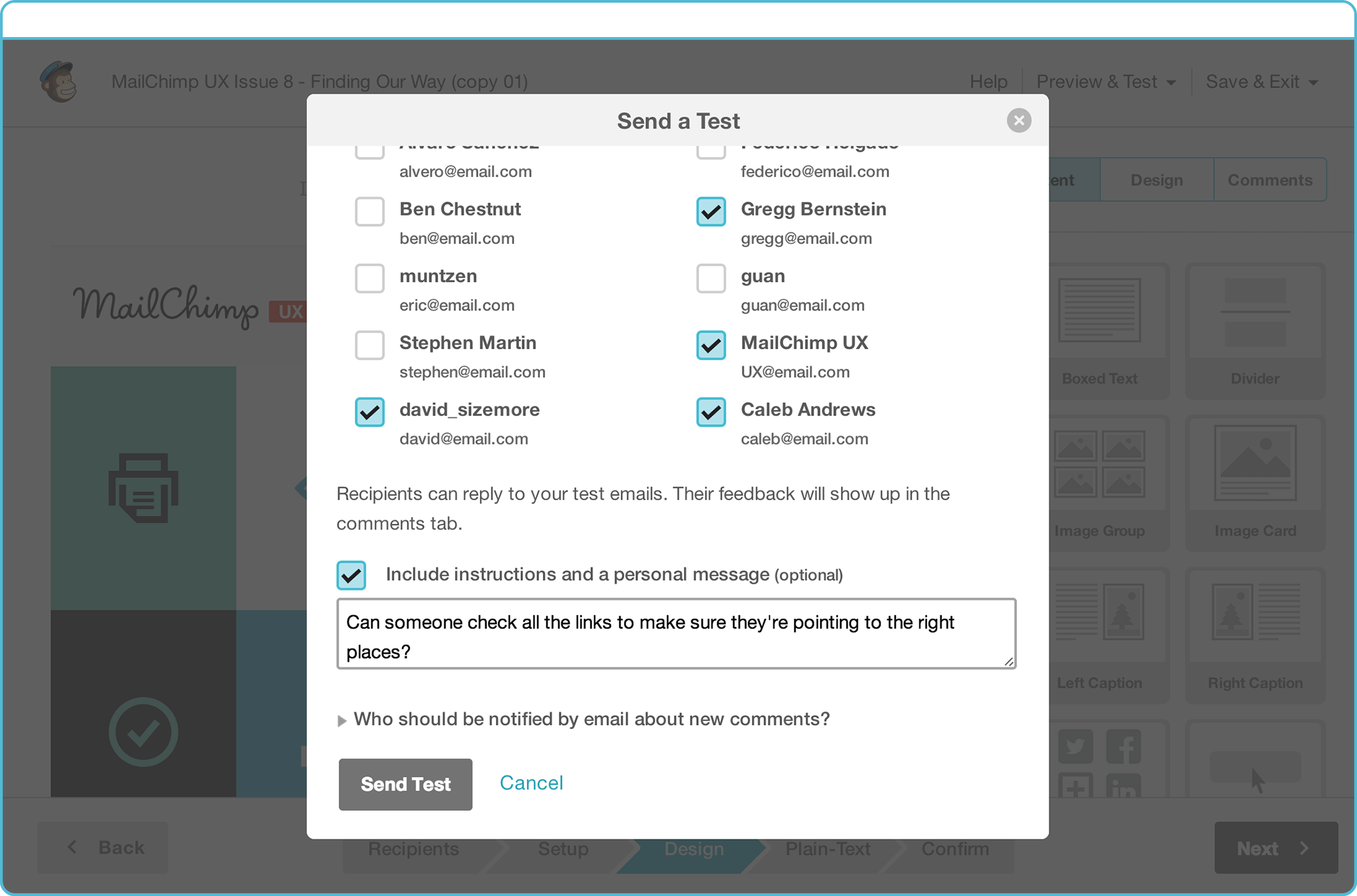Uncheck the MailChimp UX checkbox
Image resolution: width=1357 pixels, height=896 pixels.
(x=711, y=345)
